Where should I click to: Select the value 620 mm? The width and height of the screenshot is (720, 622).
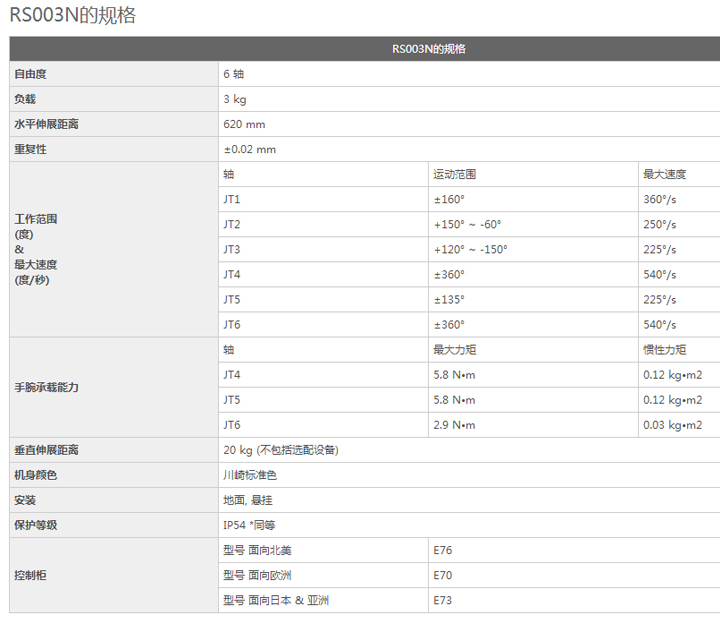(244, 124)
